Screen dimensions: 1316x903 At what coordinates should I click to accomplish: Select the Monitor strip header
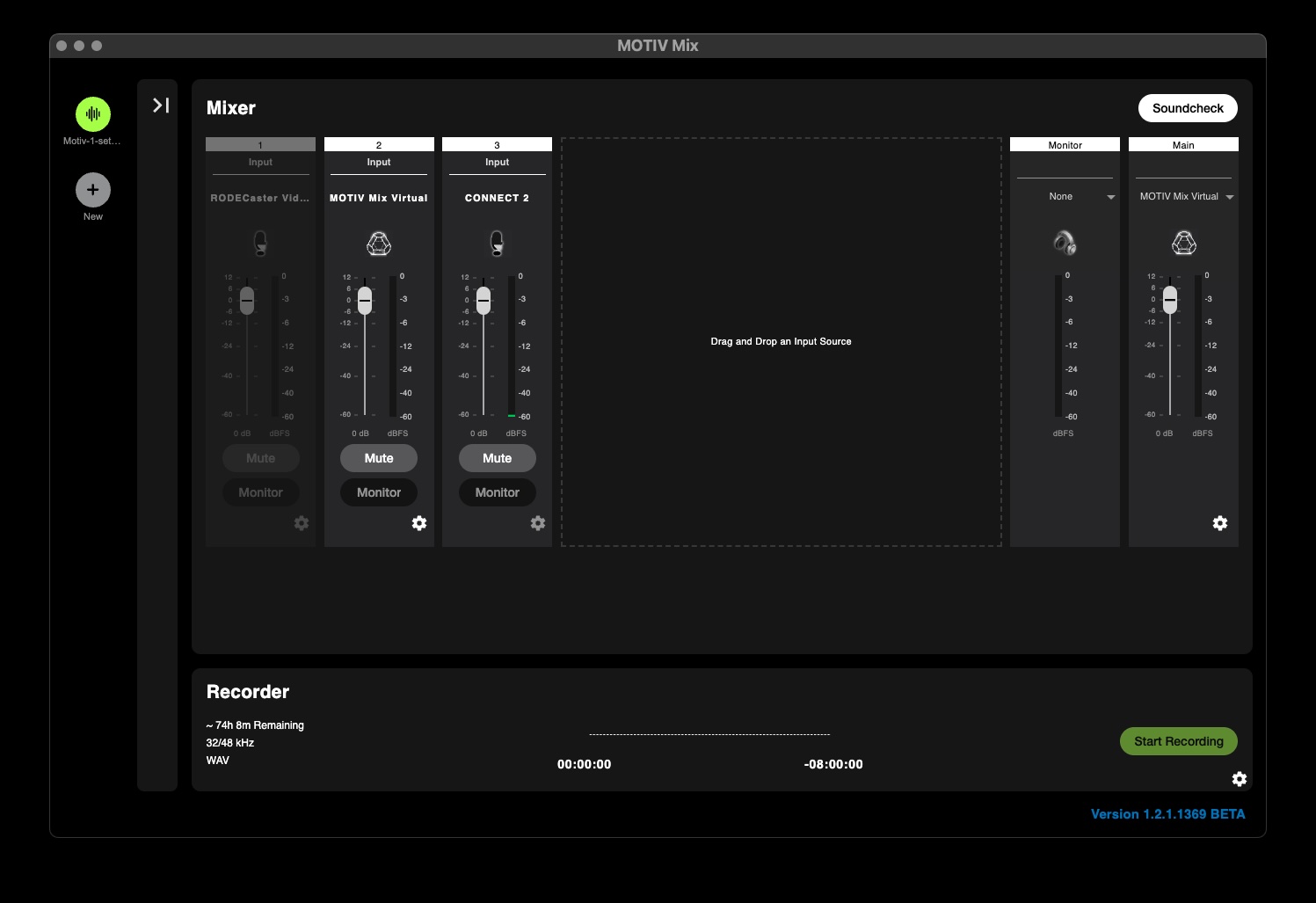[1065, 144]
